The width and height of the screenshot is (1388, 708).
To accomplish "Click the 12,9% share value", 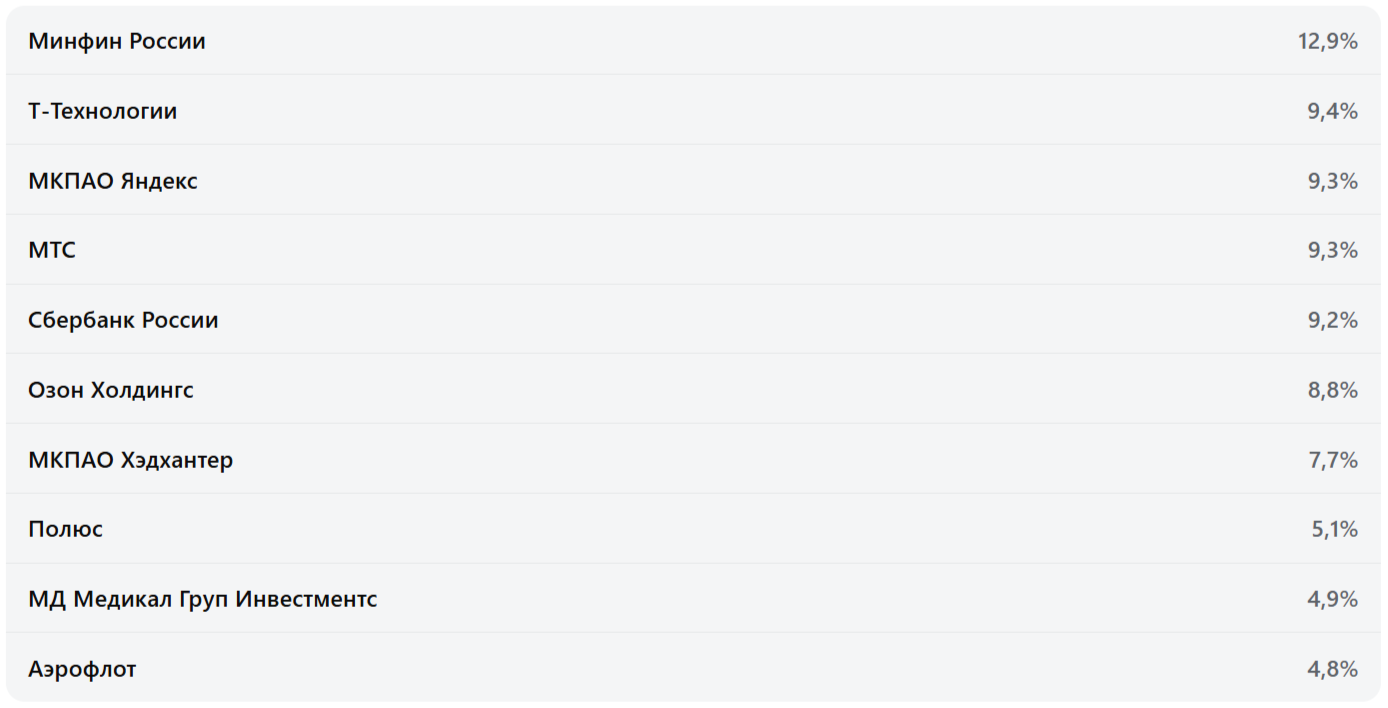I will (x=1328, y=41).
